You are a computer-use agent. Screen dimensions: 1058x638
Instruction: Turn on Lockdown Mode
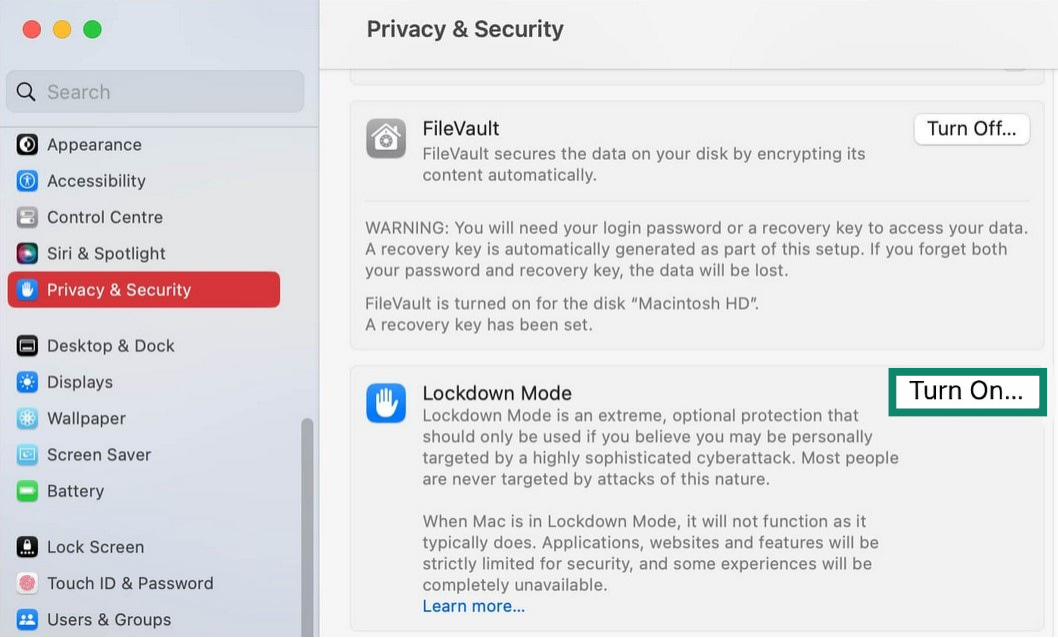pos(966,391)
